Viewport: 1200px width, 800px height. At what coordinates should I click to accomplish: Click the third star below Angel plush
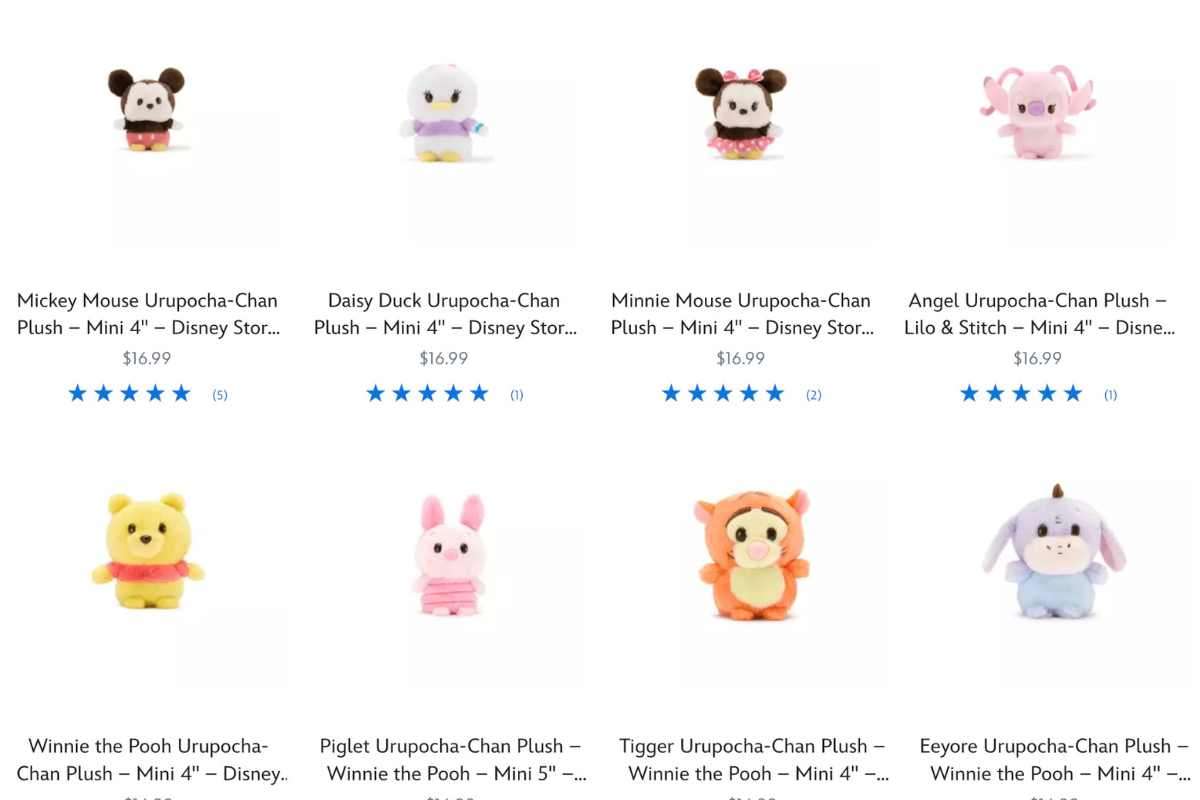click(1021, 393)
